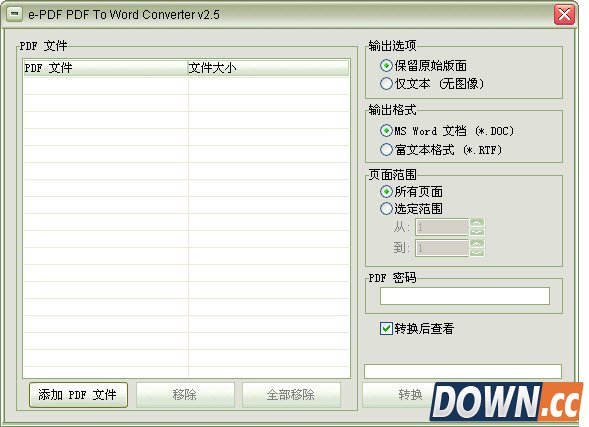
Task: Toggle the 转换后查看 checkbox
Action: (x=386, y=328)
